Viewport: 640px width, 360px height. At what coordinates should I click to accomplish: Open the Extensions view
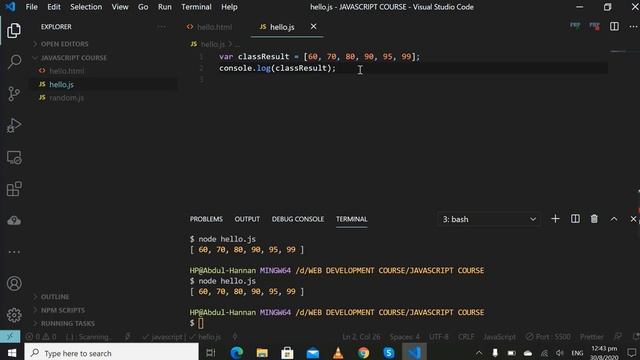[x=14, y=189]
